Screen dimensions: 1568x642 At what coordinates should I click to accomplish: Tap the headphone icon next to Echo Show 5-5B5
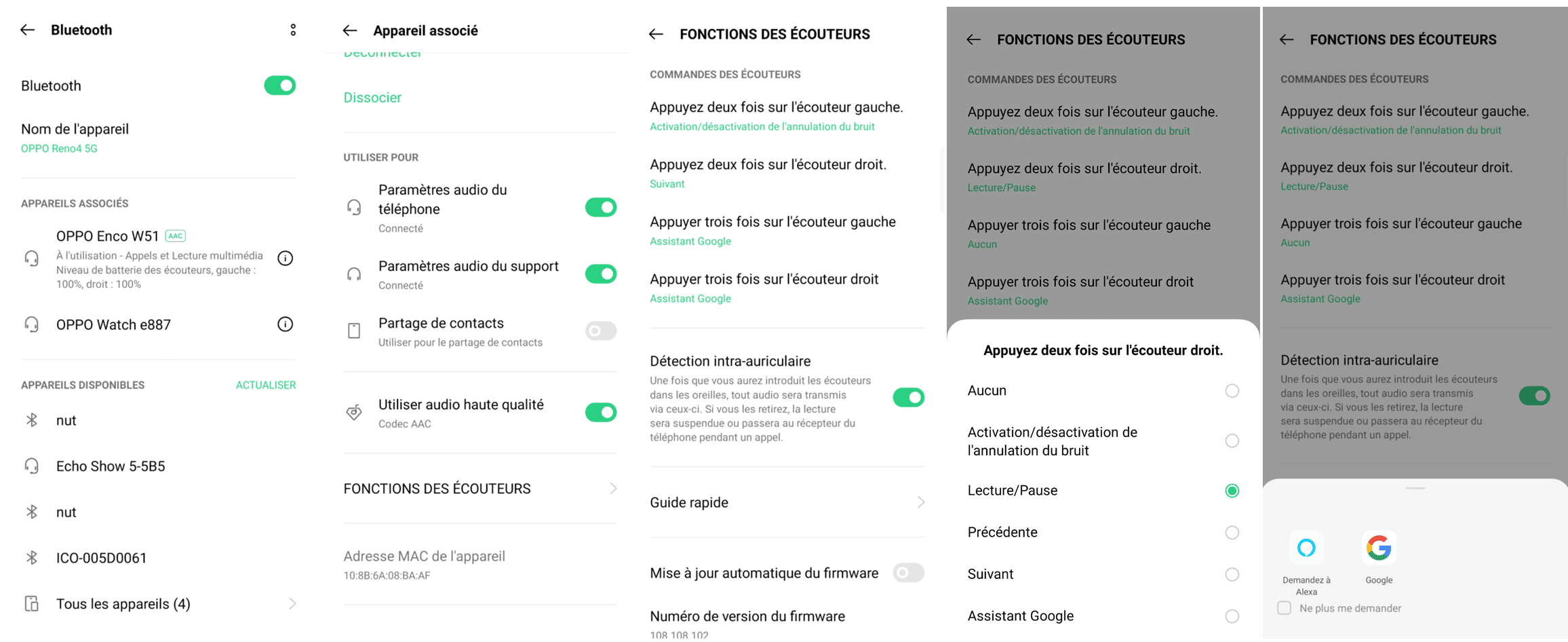32,466
